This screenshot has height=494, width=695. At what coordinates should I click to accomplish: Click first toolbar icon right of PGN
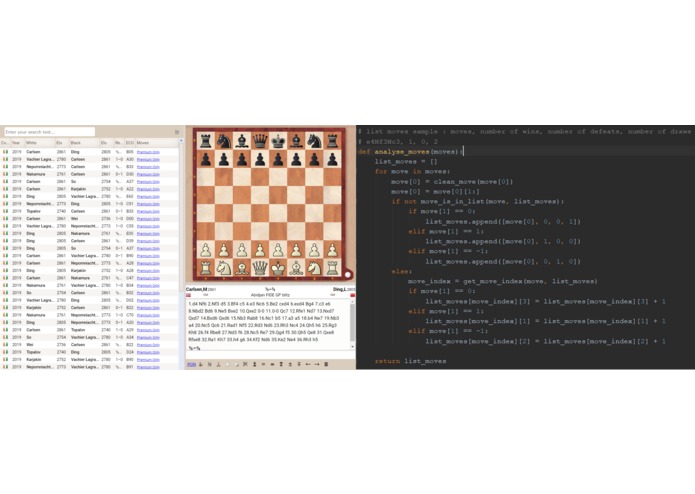coord(201,364)
